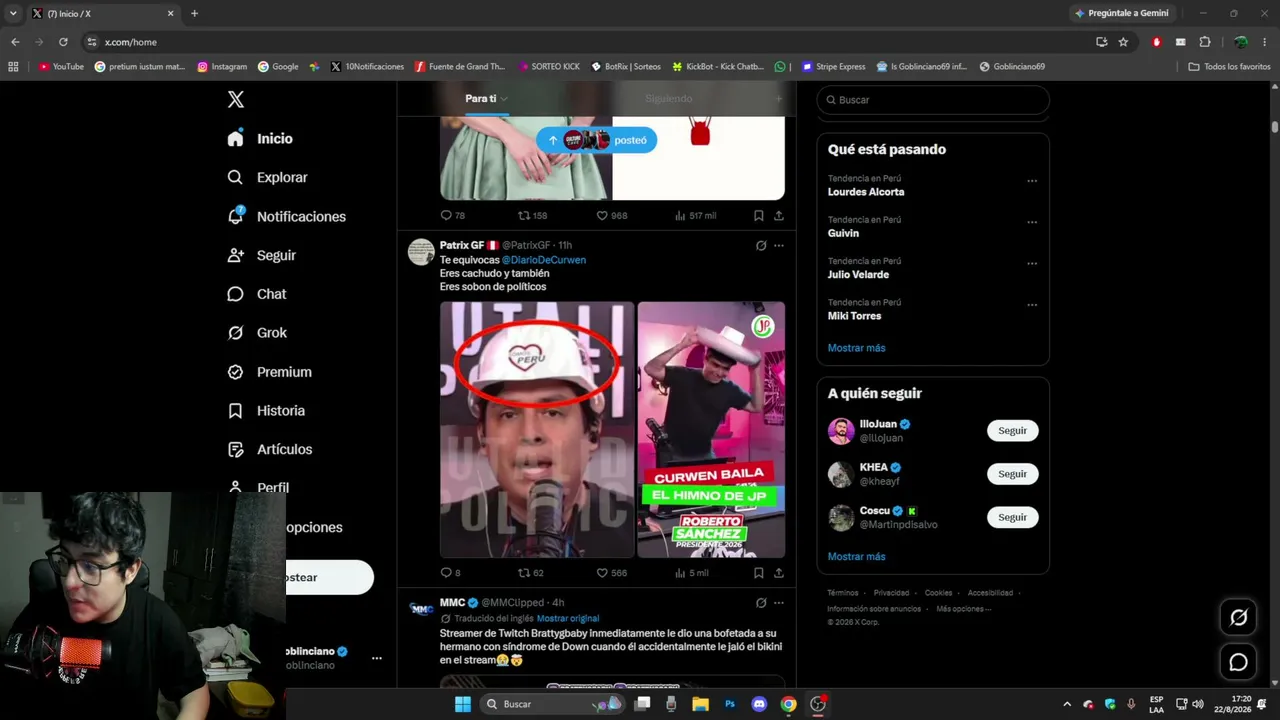Image resolution: width=1280 pixels, height=720 pixels.
Task: Ask Grok about the Patrix GF post
Action: [x=761, y=245]
